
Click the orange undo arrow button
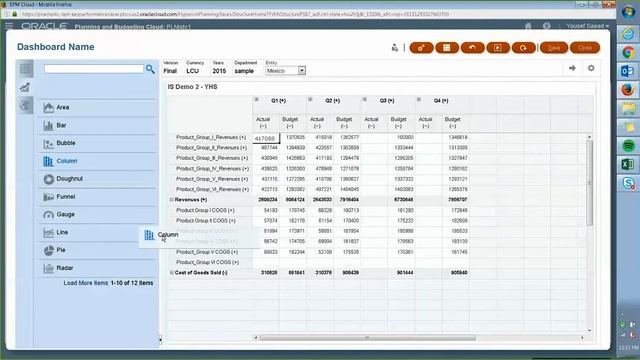(472, 48)
